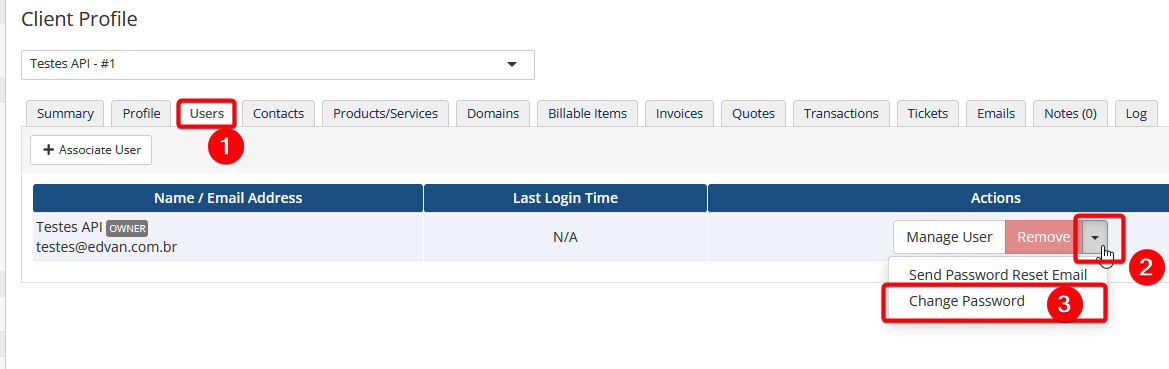
Task: Open the Products/Services tab
Action: pyautogui.click(x=385, y=113)
